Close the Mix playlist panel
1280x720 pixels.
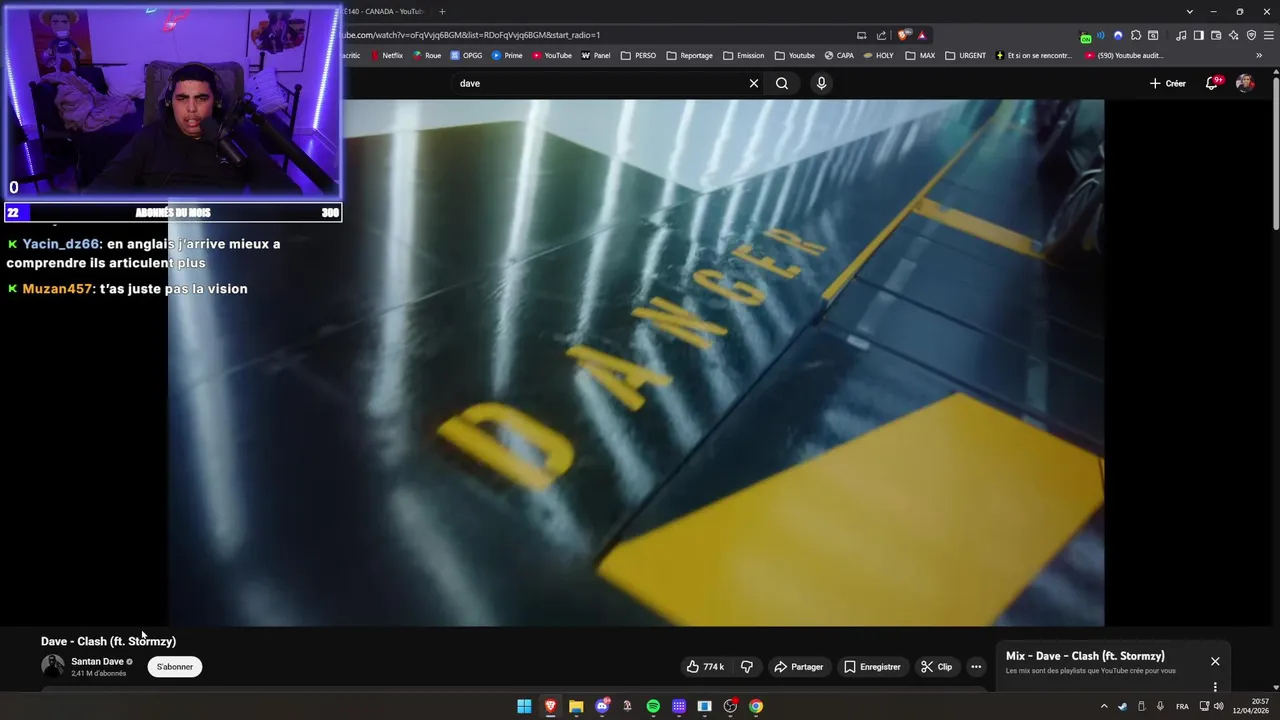[x=1215, y=661]
